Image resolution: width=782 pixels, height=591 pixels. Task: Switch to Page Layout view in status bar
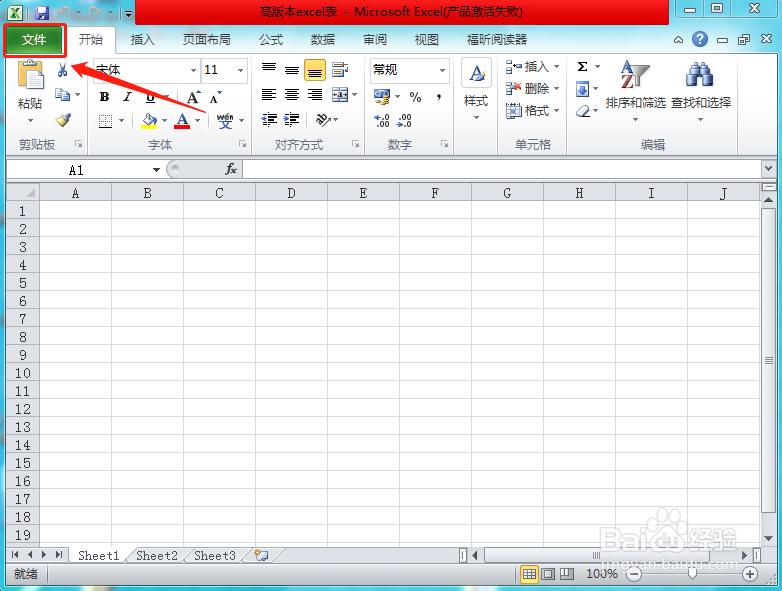548,574
